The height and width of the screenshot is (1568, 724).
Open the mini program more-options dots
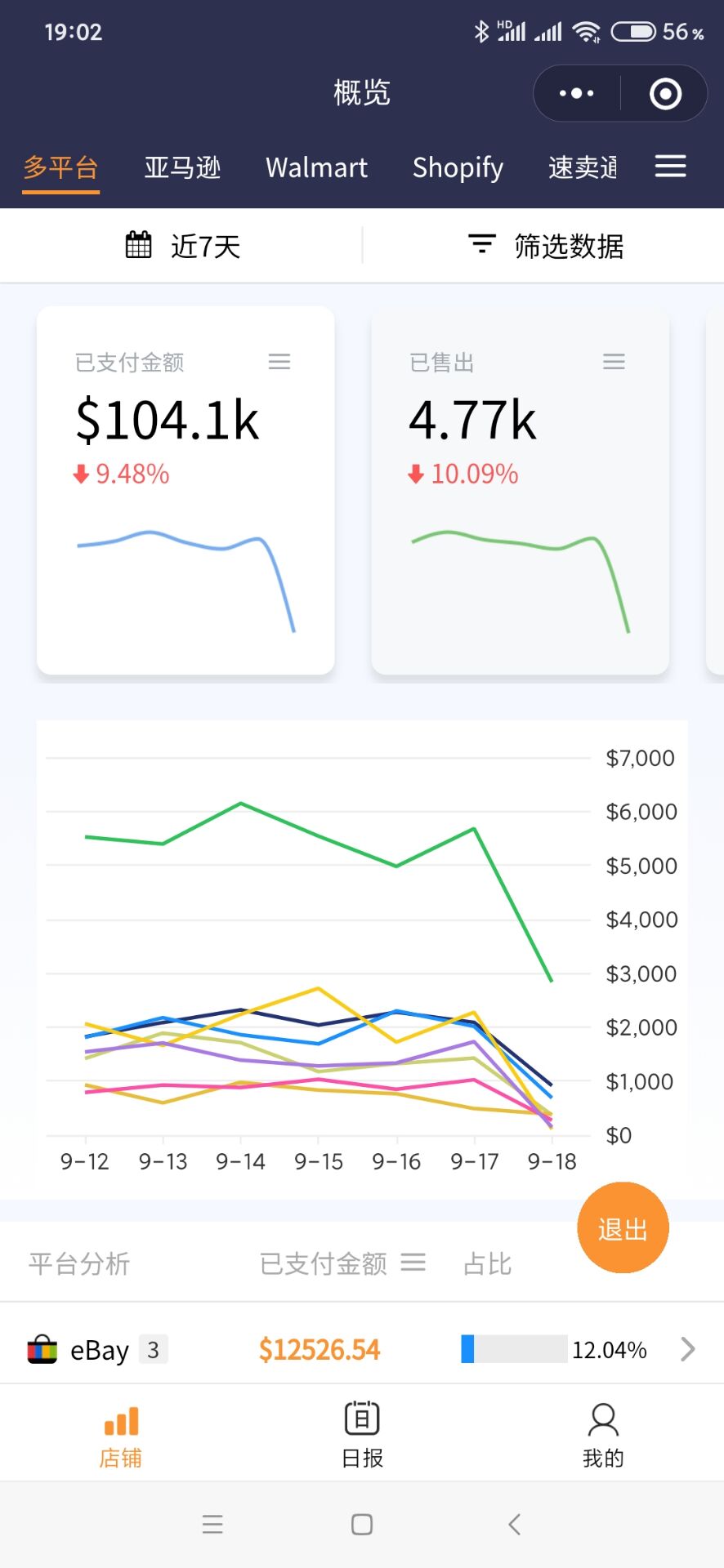(576, 93)
